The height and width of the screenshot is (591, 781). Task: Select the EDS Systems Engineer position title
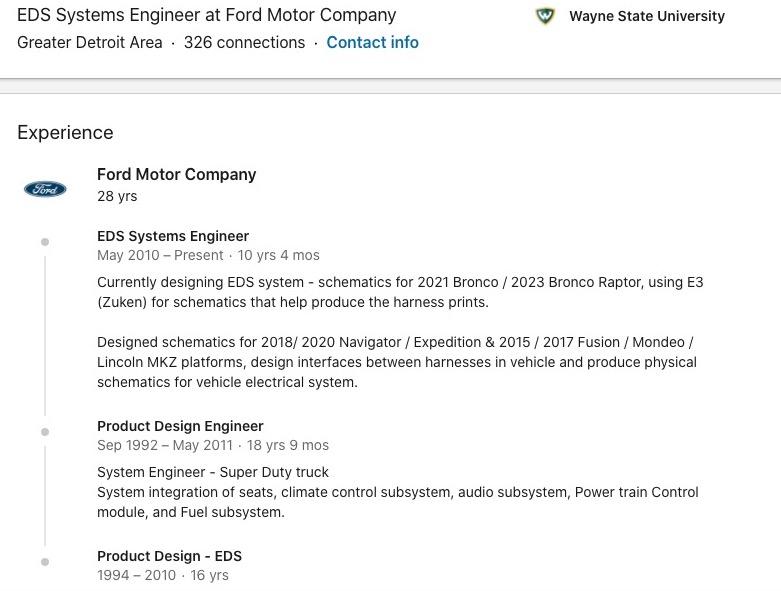[173, 236]
